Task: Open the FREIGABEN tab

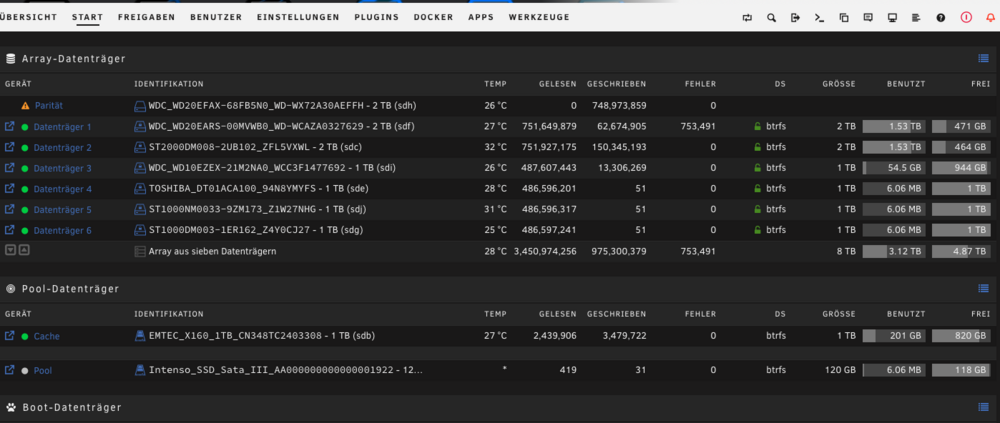Action: (x=147, y=17)
